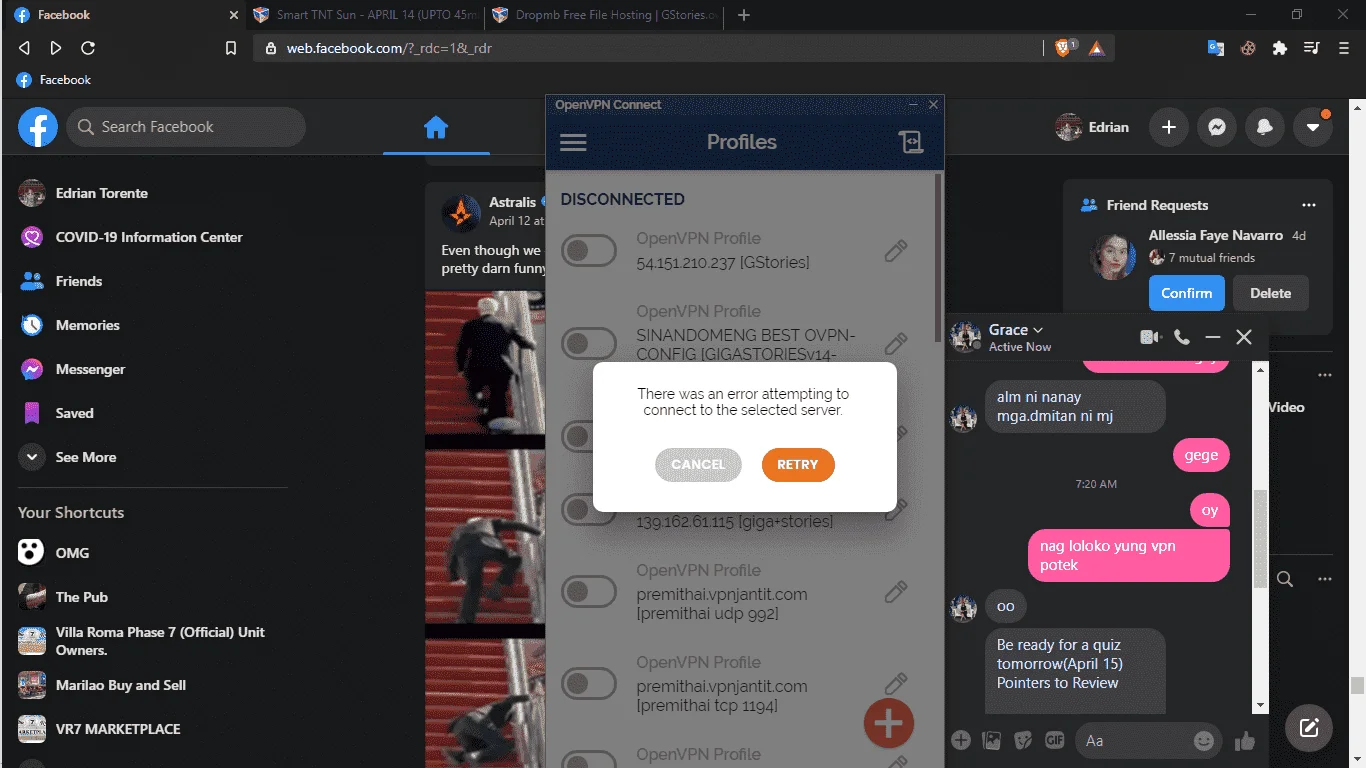Close the Grace chat window
This screenshot has height=768, width=1366.
coord(1244,337)
